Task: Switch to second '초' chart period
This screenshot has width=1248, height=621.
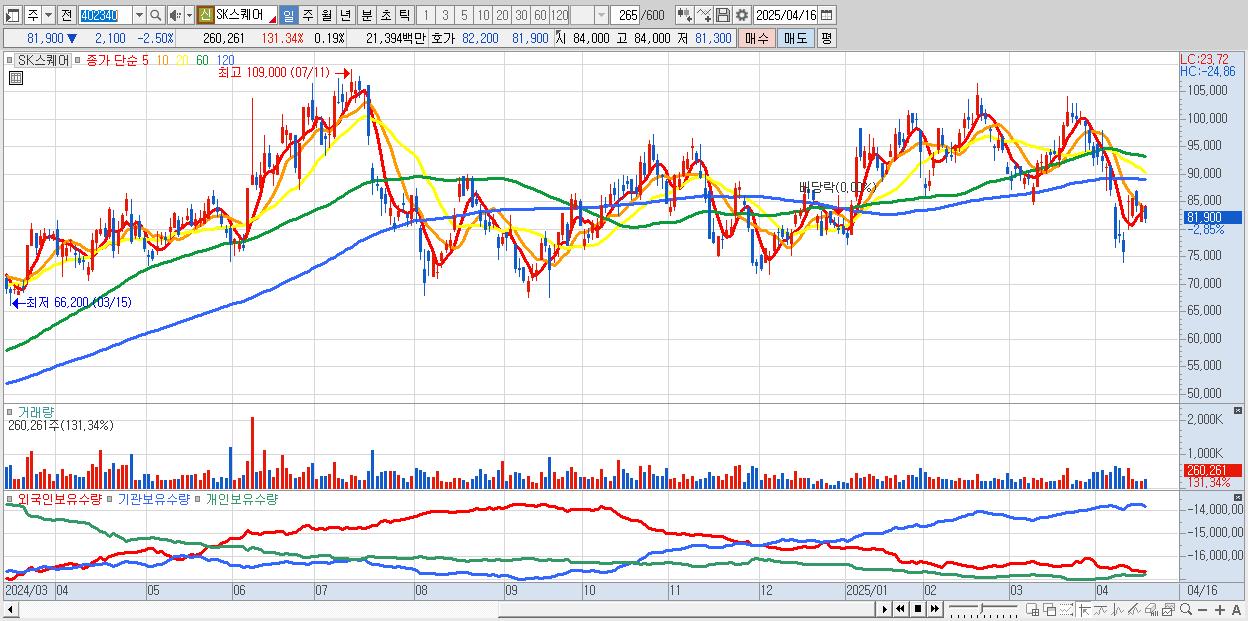Action: 384,15
